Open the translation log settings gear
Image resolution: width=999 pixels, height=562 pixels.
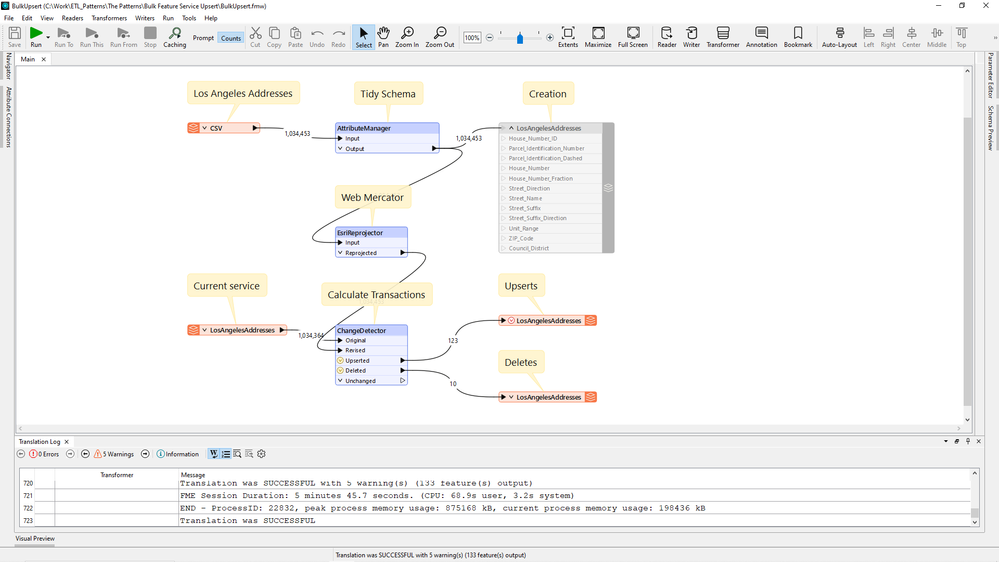pyautogui.click(x=261, y=454)
